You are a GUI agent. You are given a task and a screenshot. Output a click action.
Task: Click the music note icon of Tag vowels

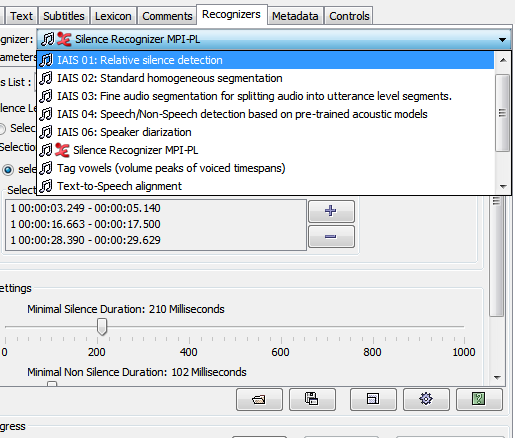point(46,168)
